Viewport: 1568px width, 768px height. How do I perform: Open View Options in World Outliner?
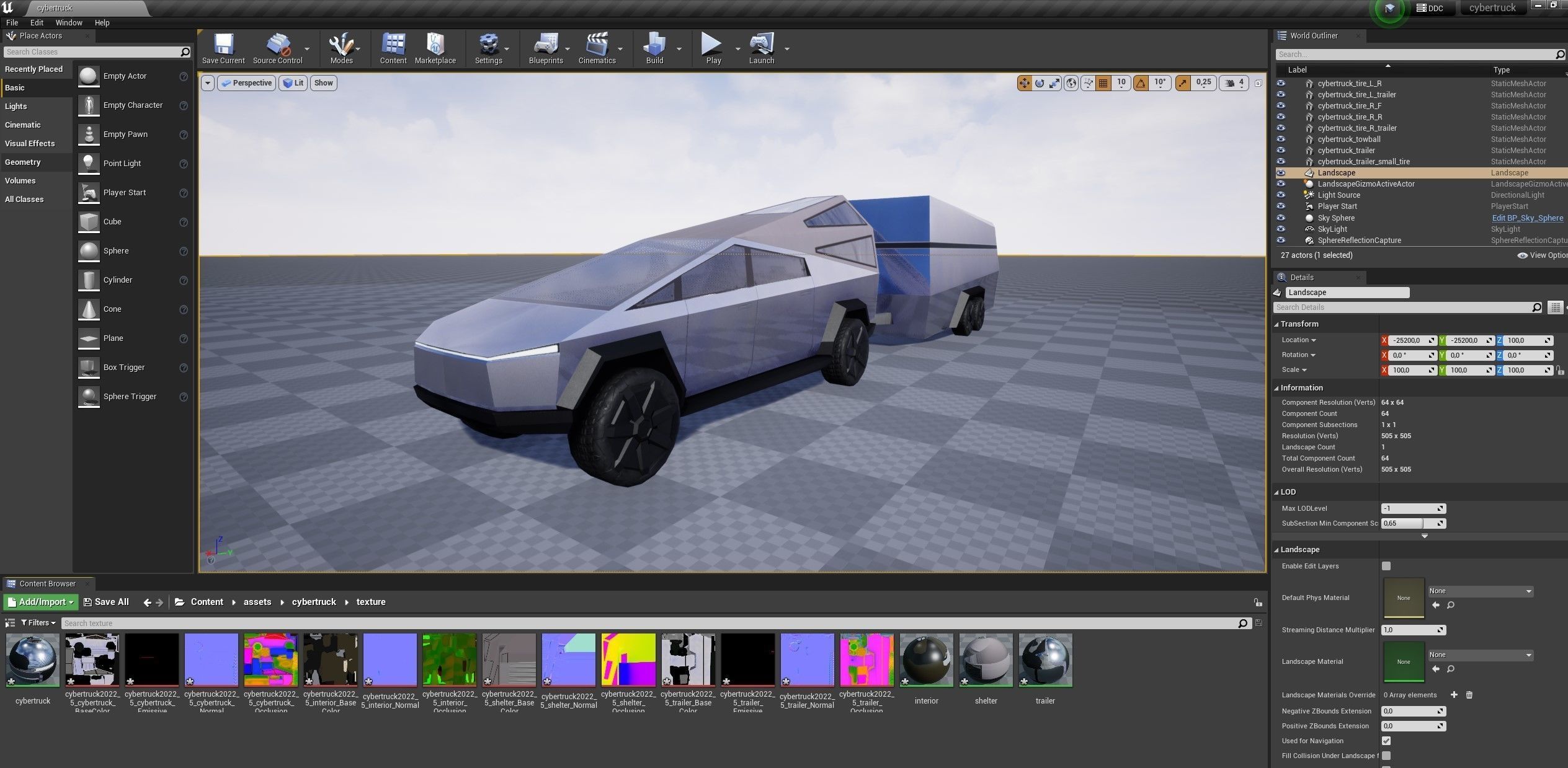1543,255
